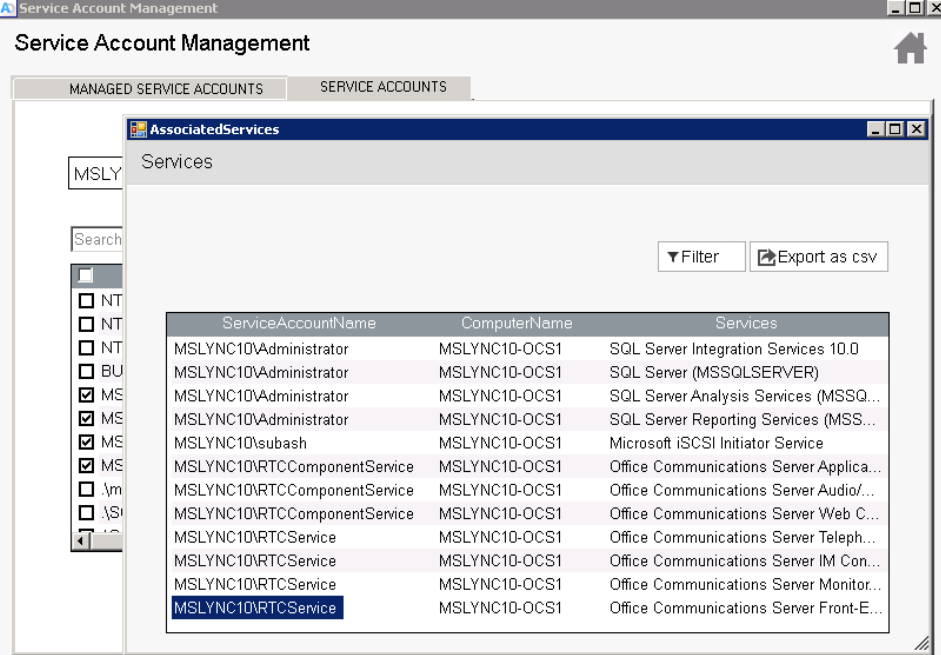
Task: Click the Filter button
Action: click(702, 257)
